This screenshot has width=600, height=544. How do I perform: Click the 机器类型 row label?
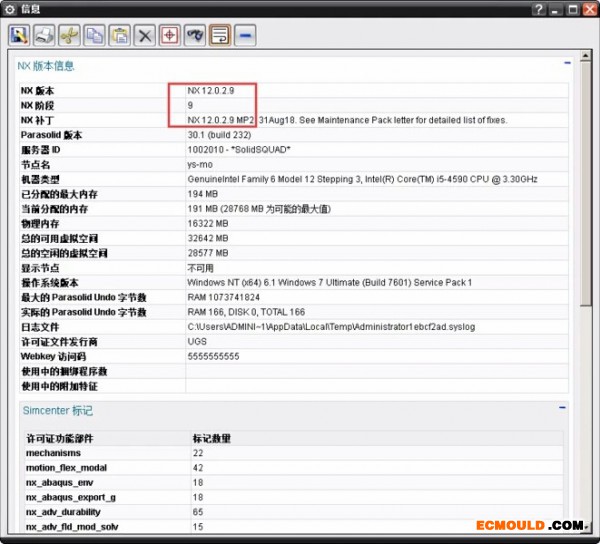pos(40,179)
